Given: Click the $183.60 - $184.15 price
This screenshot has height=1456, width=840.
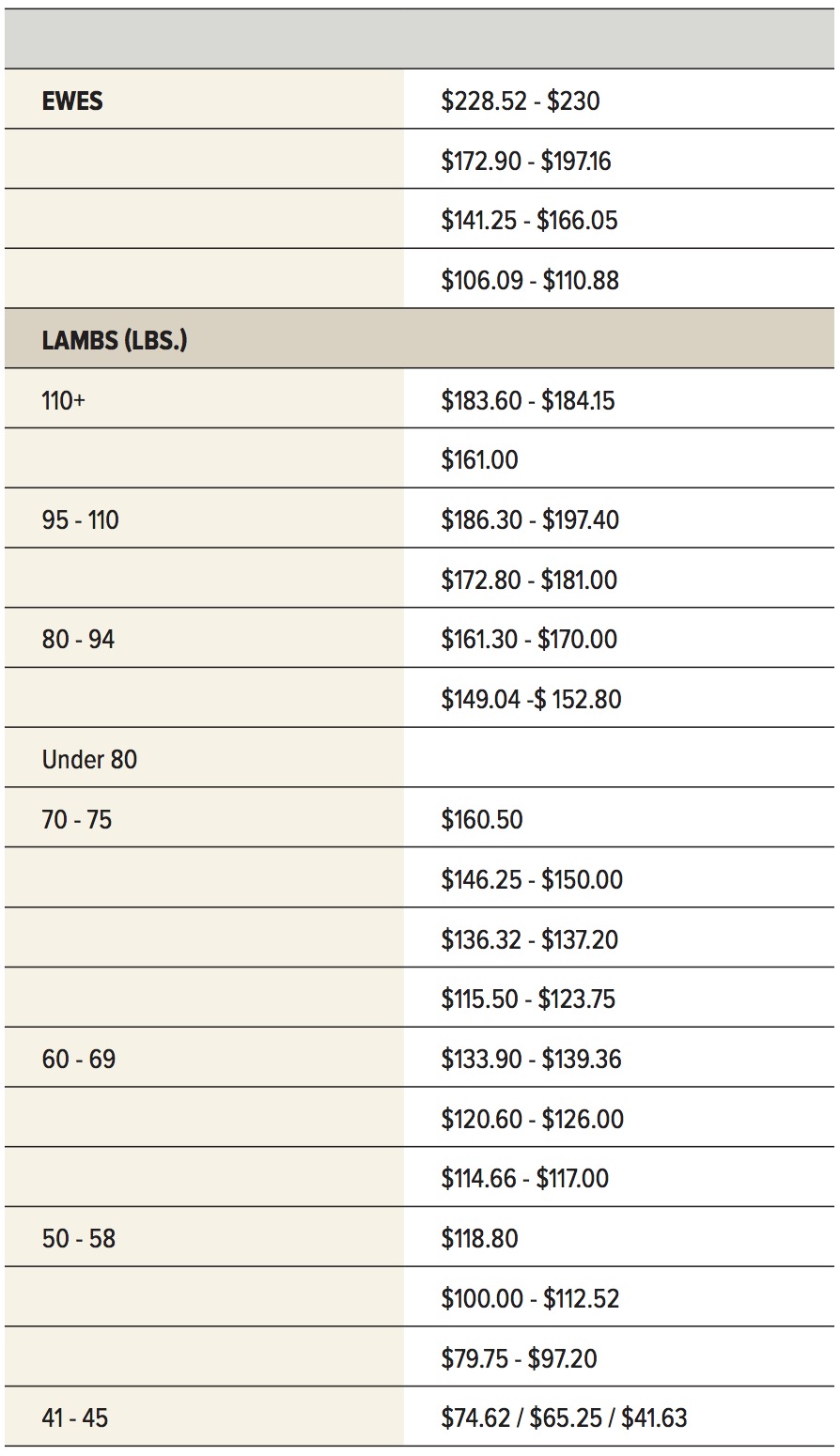Looking at the screenshot, I should pyautogui.click(x=528, y=400).
